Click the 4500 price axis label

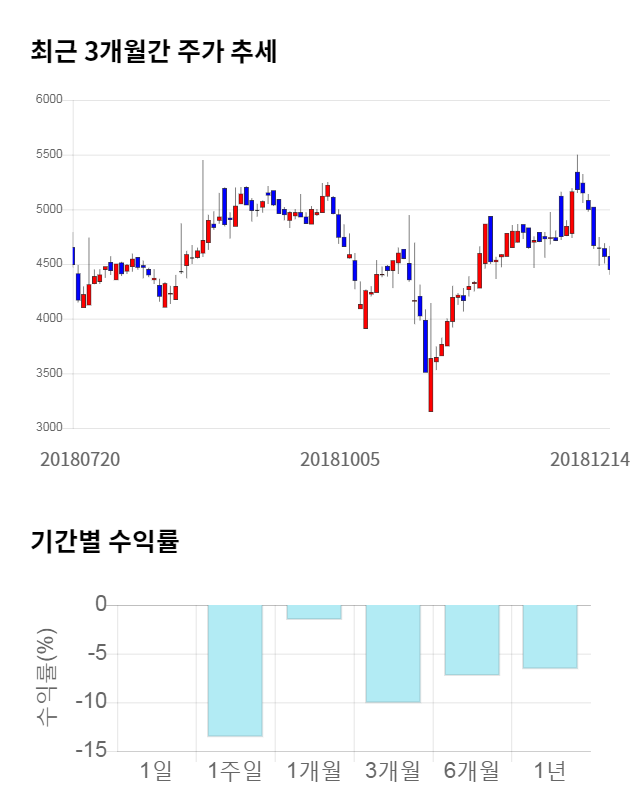click(48, 264)
